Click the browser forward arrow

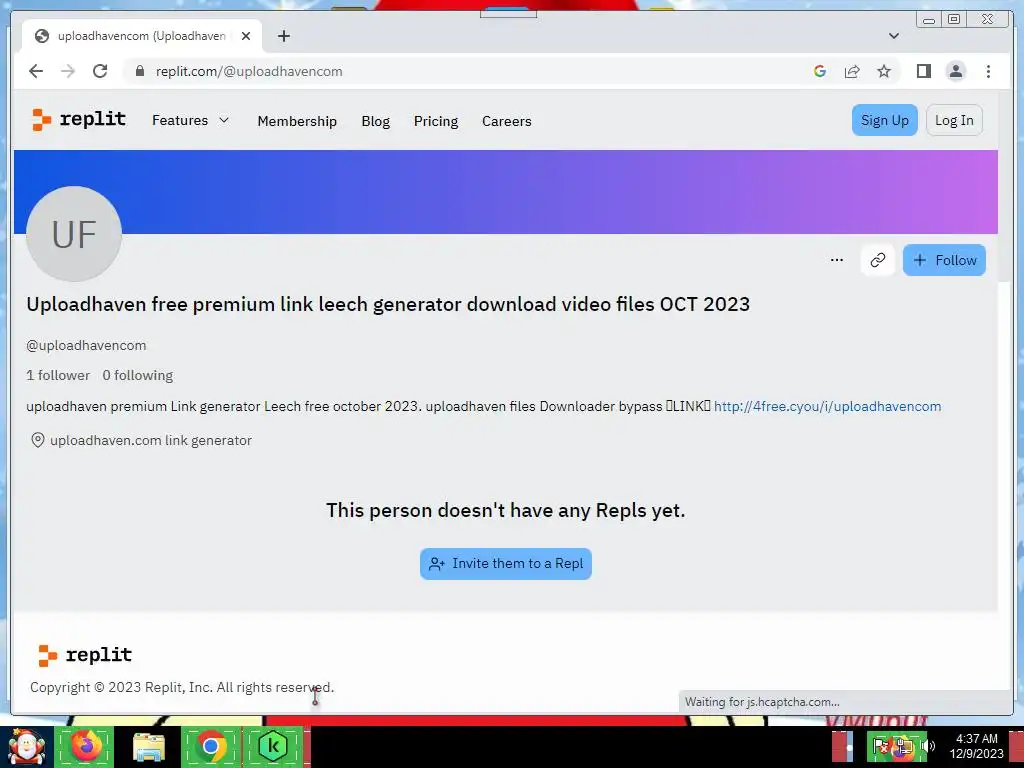pos(68,71)
